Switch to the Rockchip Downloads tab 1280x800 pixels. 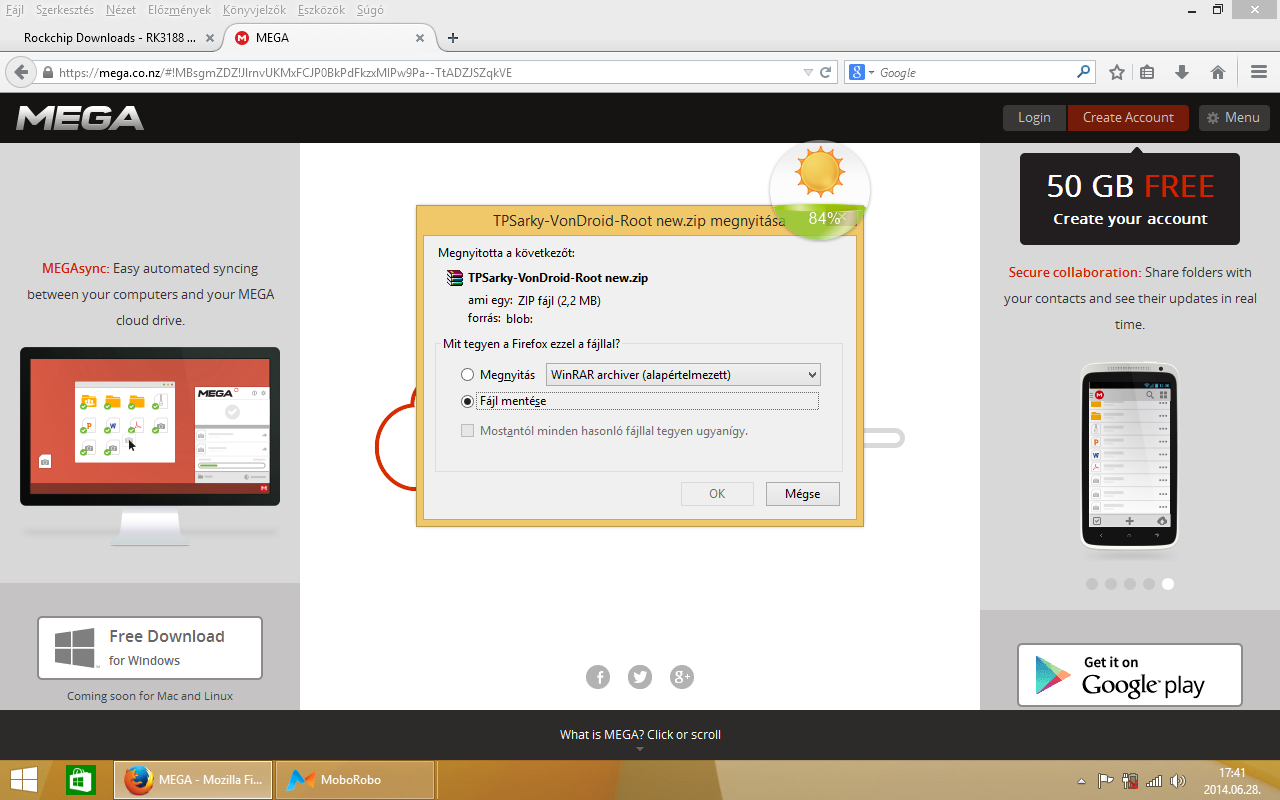tap(109, 38)
